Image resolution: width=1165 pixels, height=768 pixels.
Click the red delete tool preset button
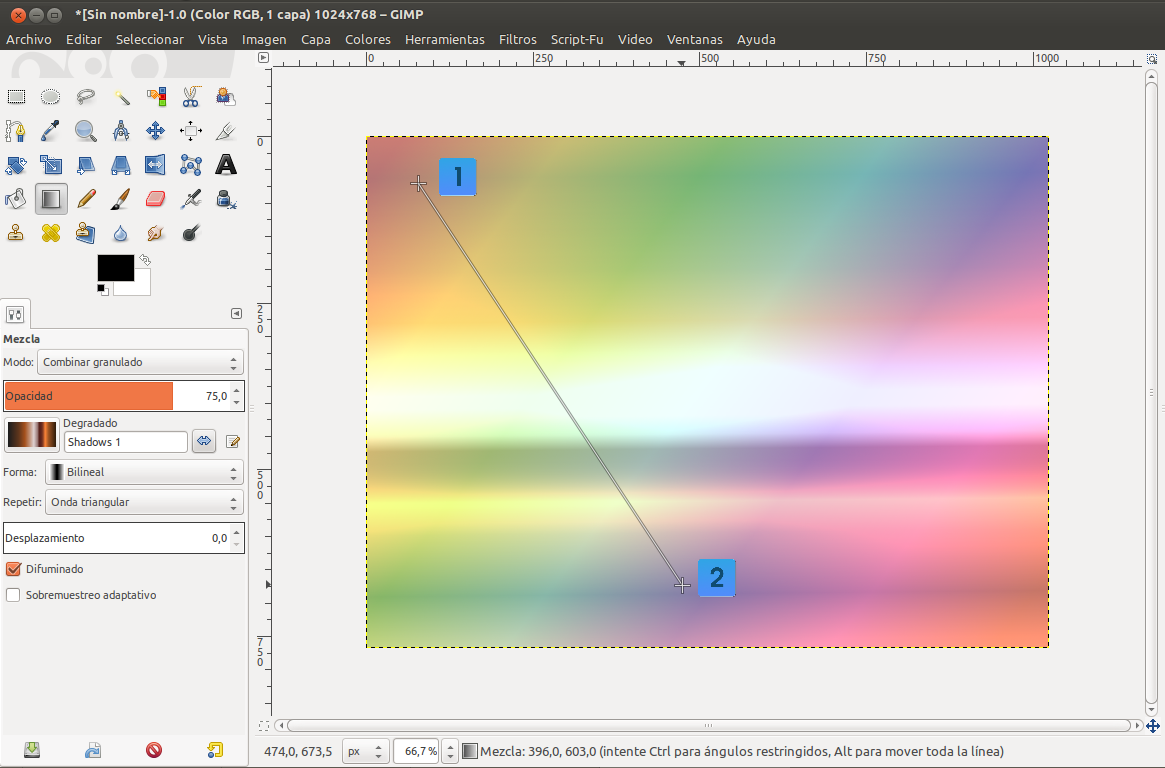click(x=154, y=749)
